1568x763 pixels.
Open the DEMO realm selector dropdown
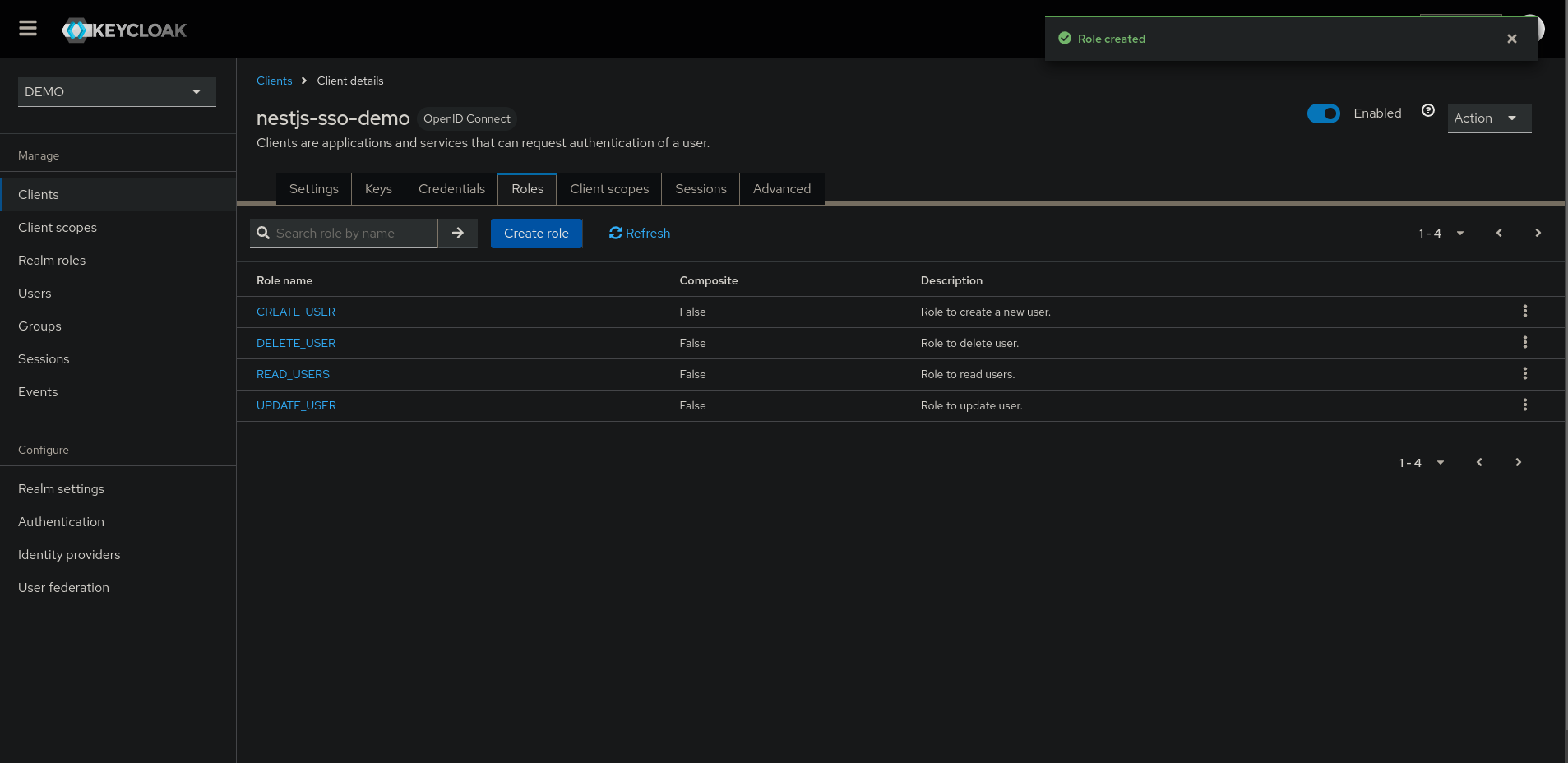tap(117, 92)
